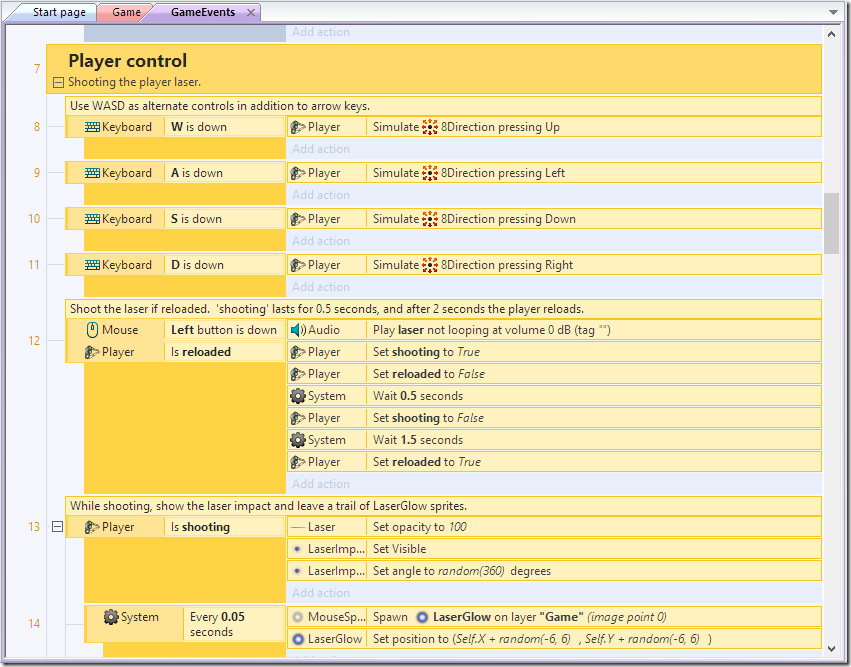Close the GameEvents tab

tap(251, 12)
